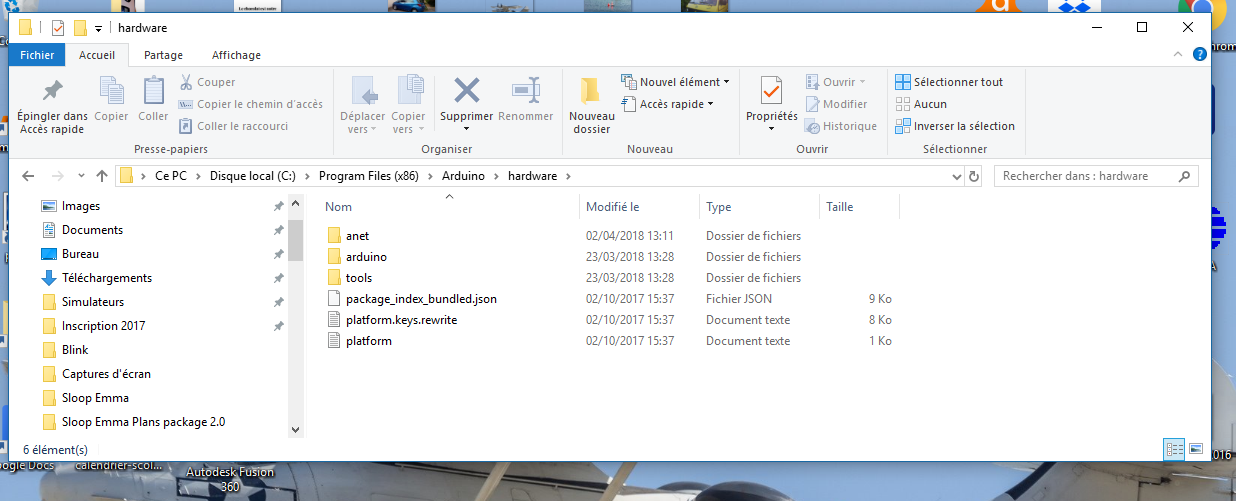Click Inverser la sélection
Screen dimensions: 1236x501
tap(955, 126)
